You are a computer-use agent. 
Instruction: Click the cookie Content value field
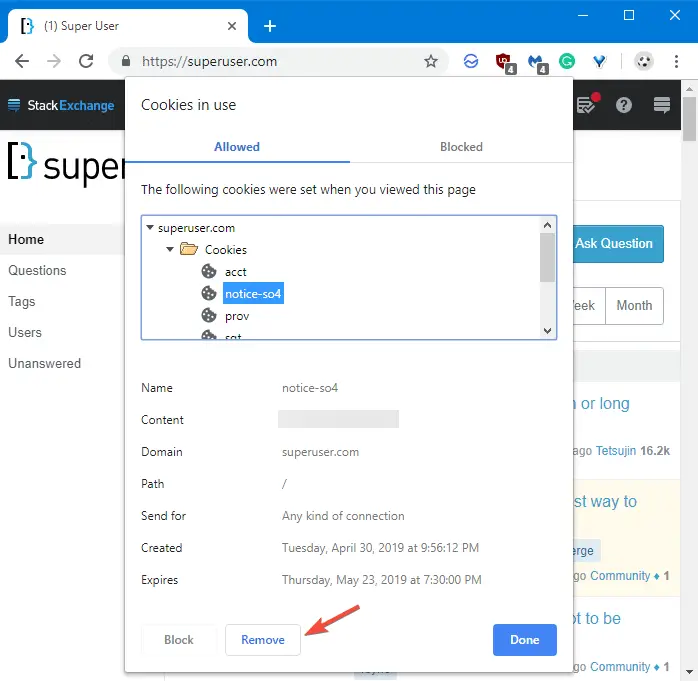click(x=338, y=419)
